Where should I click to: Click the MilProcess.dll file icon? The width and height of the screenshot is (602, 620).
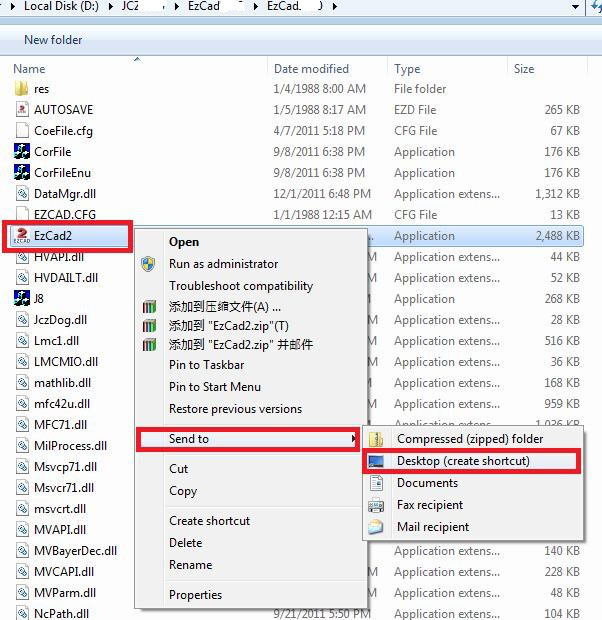tap(22, 446)
